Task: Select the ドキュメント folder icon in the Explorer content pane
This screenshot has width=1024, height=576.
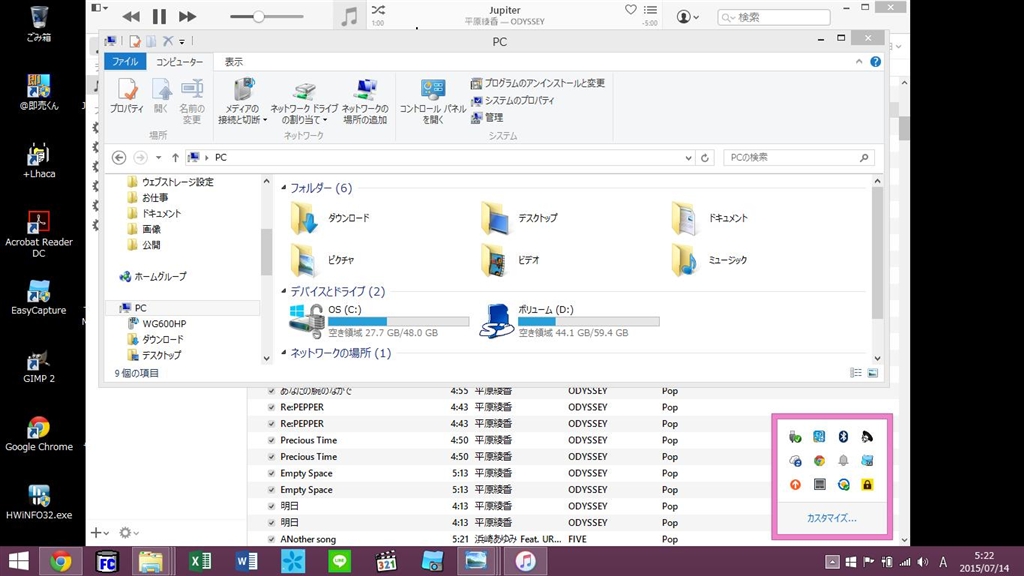Action: (x=684, y=218)
